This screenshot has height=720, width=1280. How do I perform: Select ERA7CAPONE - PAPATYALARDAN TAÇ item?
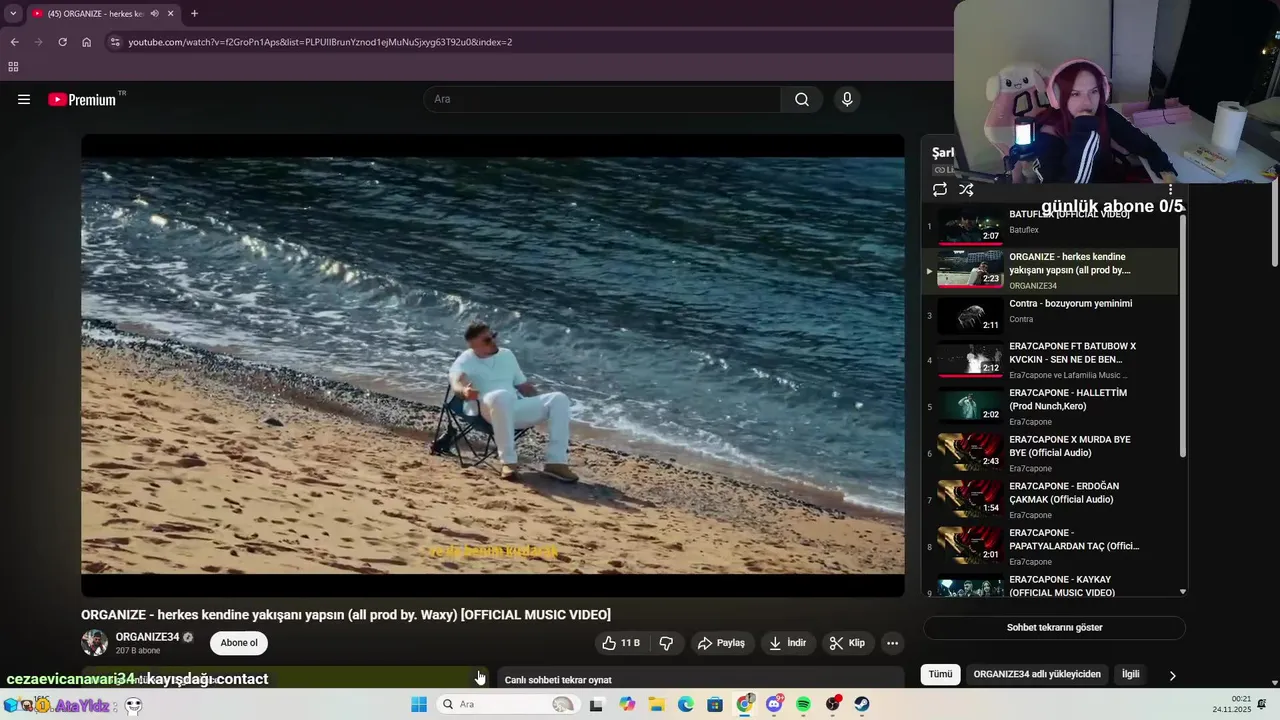tap(1052, 547)
